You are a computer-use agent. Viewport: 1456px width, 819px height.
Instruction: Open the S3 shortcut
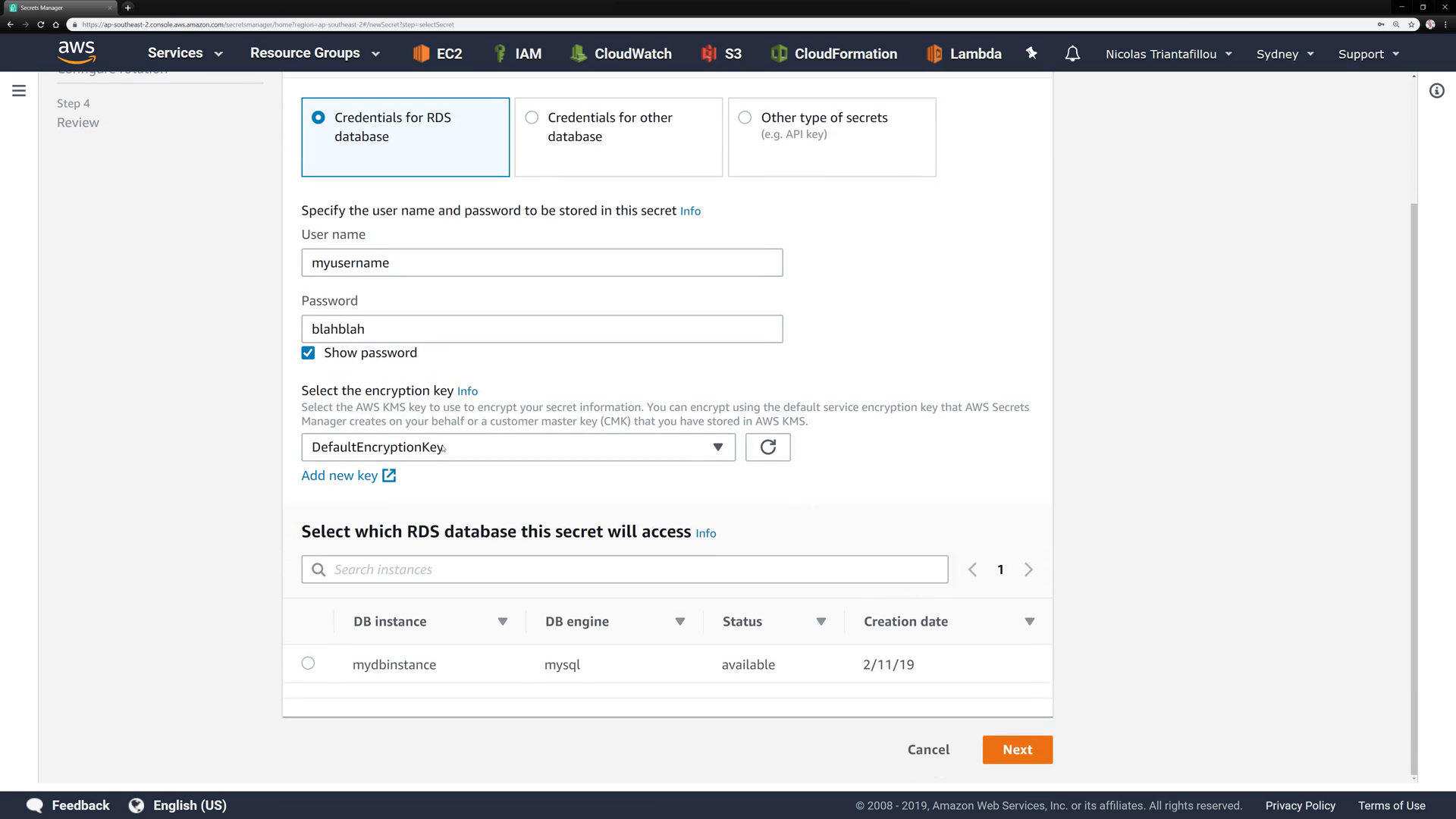tap(721, 54)
